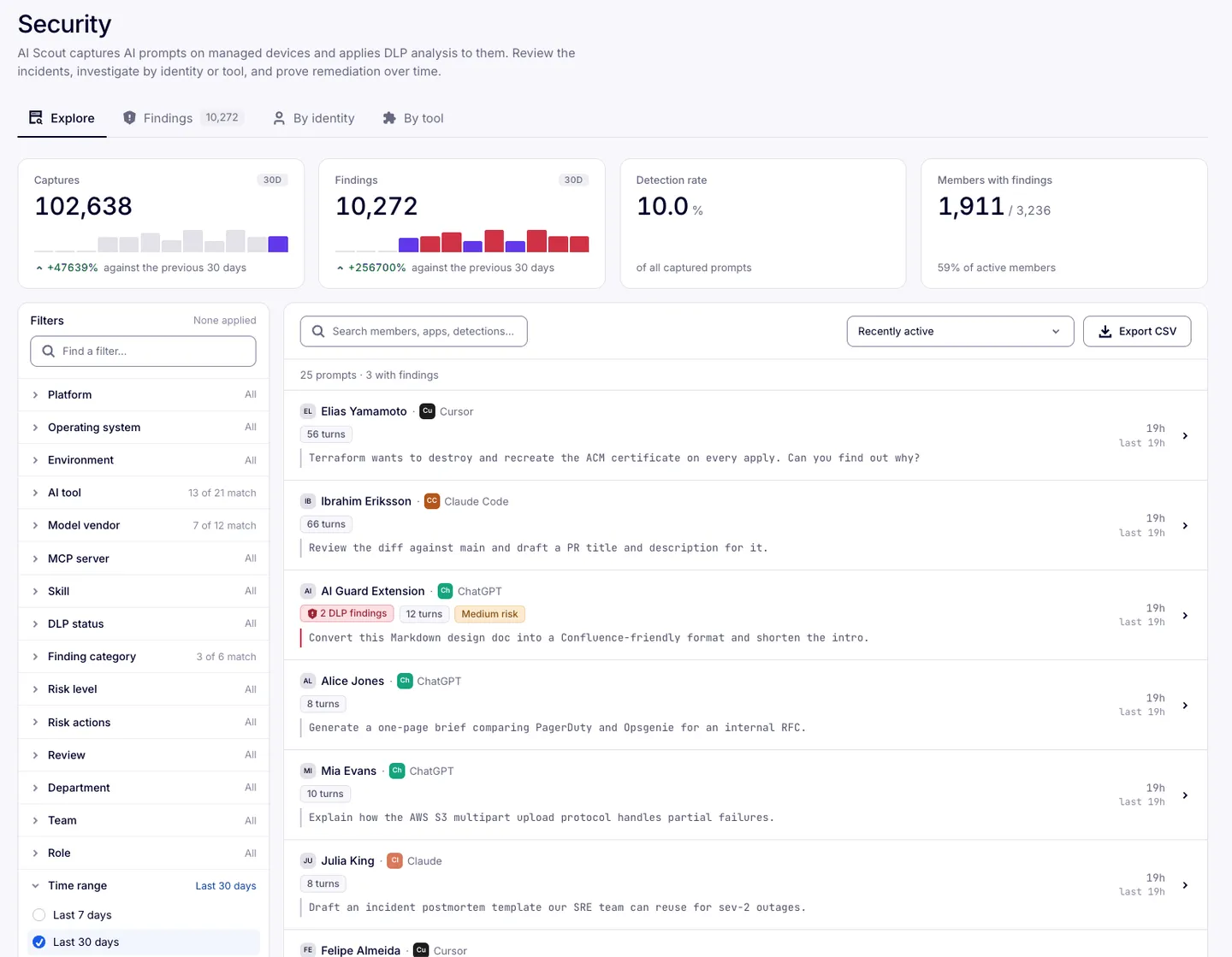The image size is (1232, 957).
Task: Expand the DLP status filter
Action: click(x=144, y=624)
